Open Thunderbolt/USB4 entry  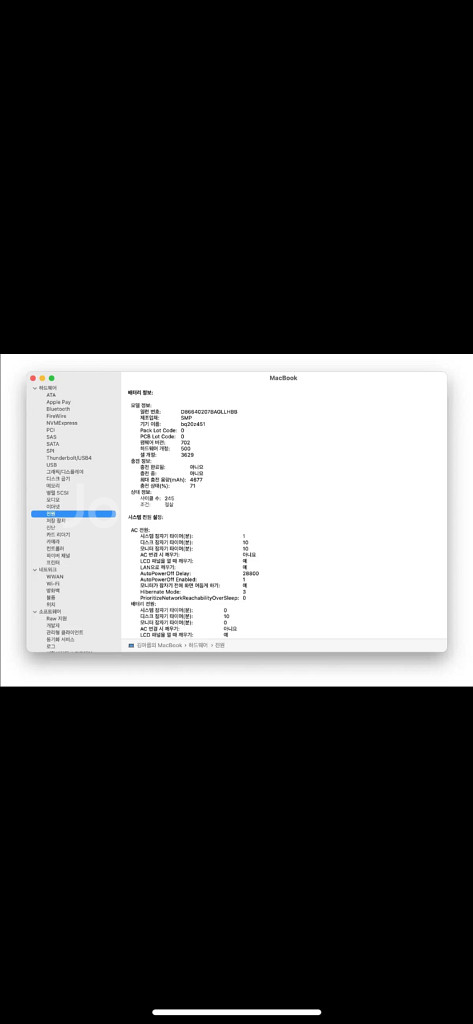coord(69,458)
